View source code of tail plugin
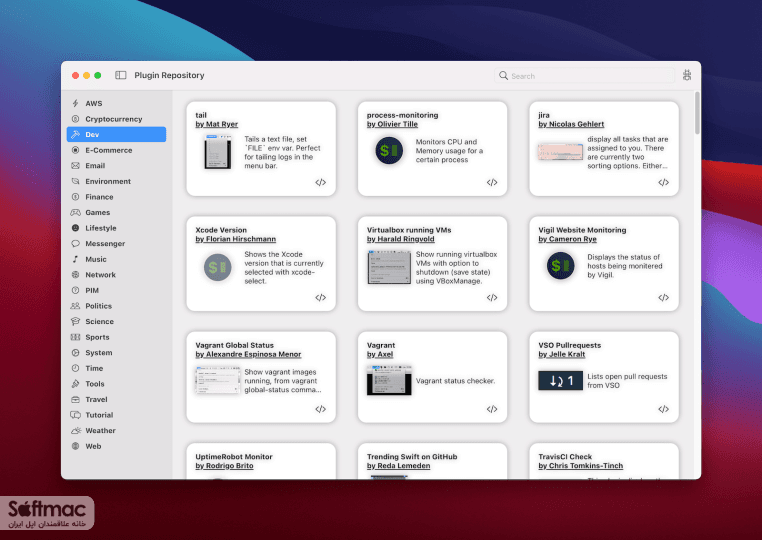Screen dimensions: 762x540 (320, 182)
